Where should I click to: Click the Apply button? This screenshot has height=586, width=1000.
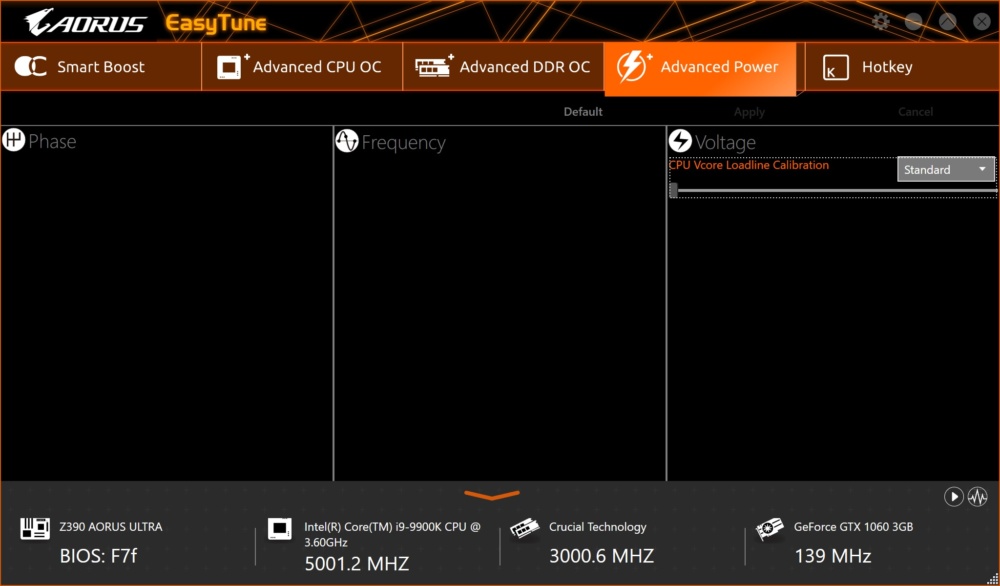[749, 112]
